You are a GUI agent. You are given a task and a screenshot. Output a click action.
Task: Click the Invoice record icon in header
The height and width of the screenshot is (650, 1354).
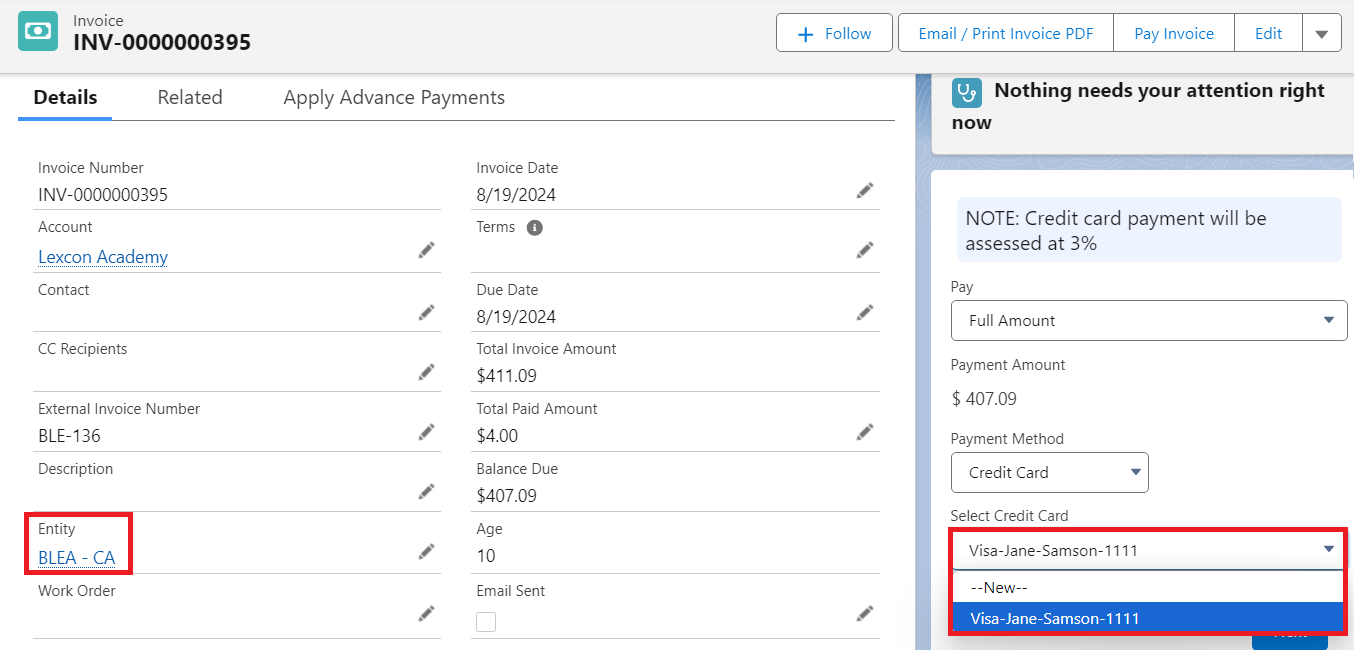(x=38, y=31)
